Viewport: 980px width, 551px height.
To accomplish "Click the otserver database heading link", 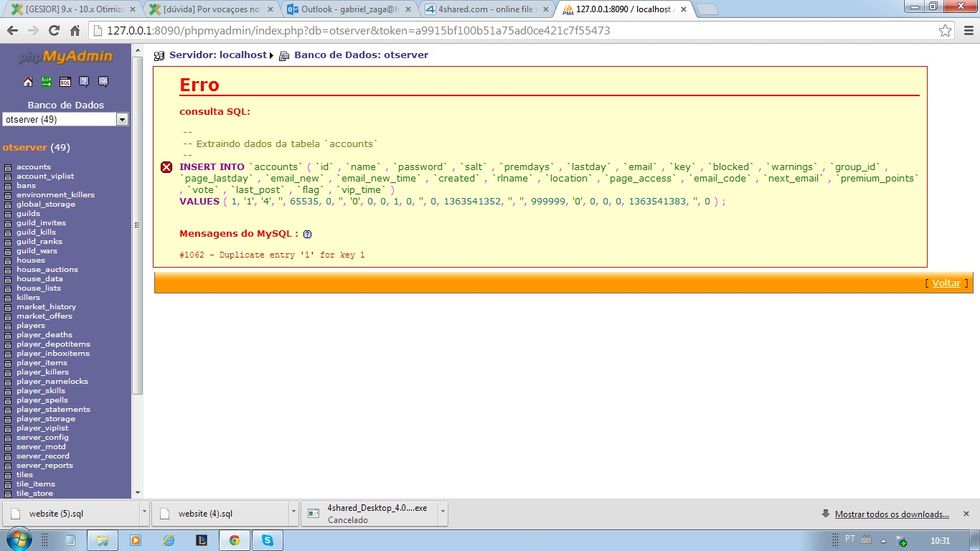I will (24, 147).
